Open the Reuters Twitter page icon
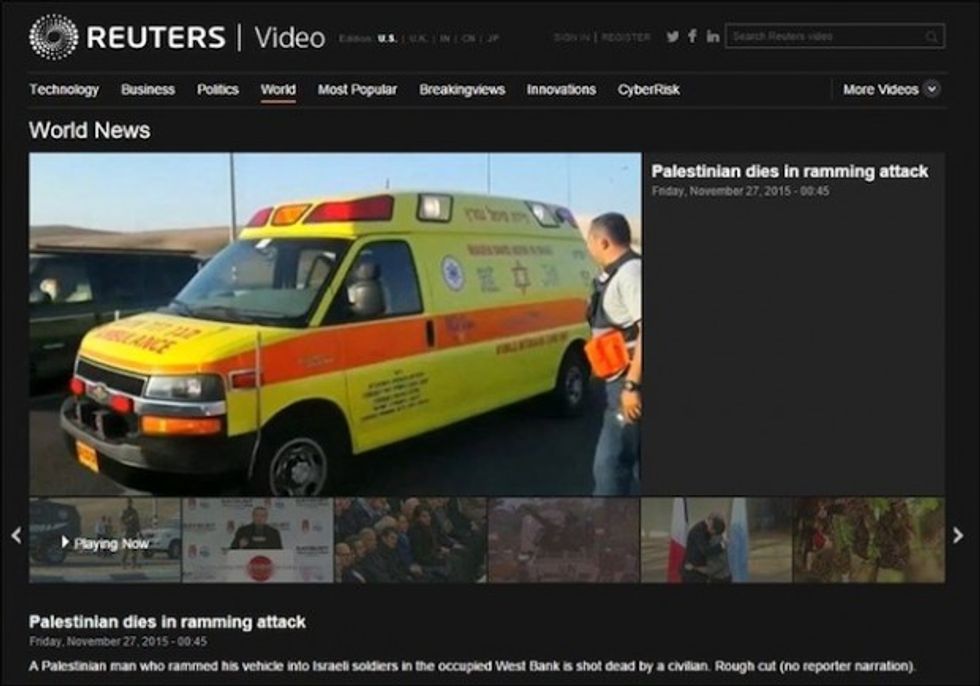980x686 pixels. (x=673, y=37)
